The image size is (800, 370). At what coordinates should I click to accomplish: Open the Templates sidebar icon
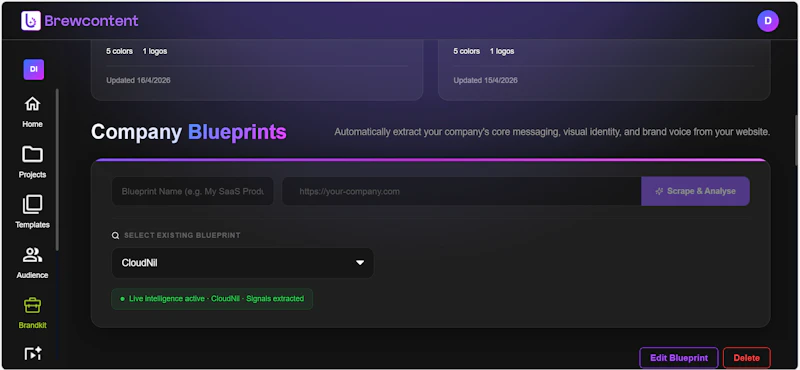coord(32,205)
